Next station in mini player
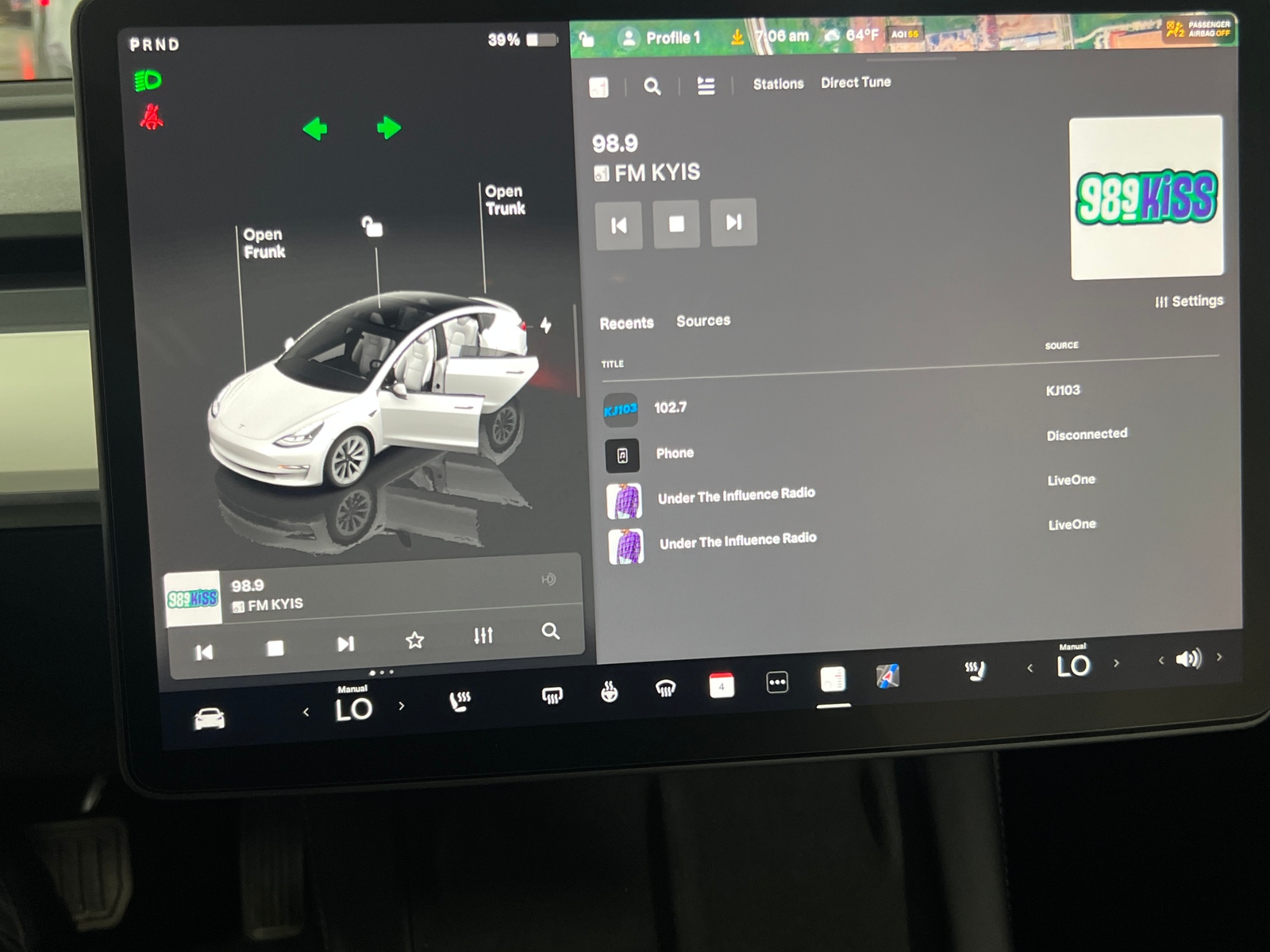1270x952 pixels. (x=345, y=643)
